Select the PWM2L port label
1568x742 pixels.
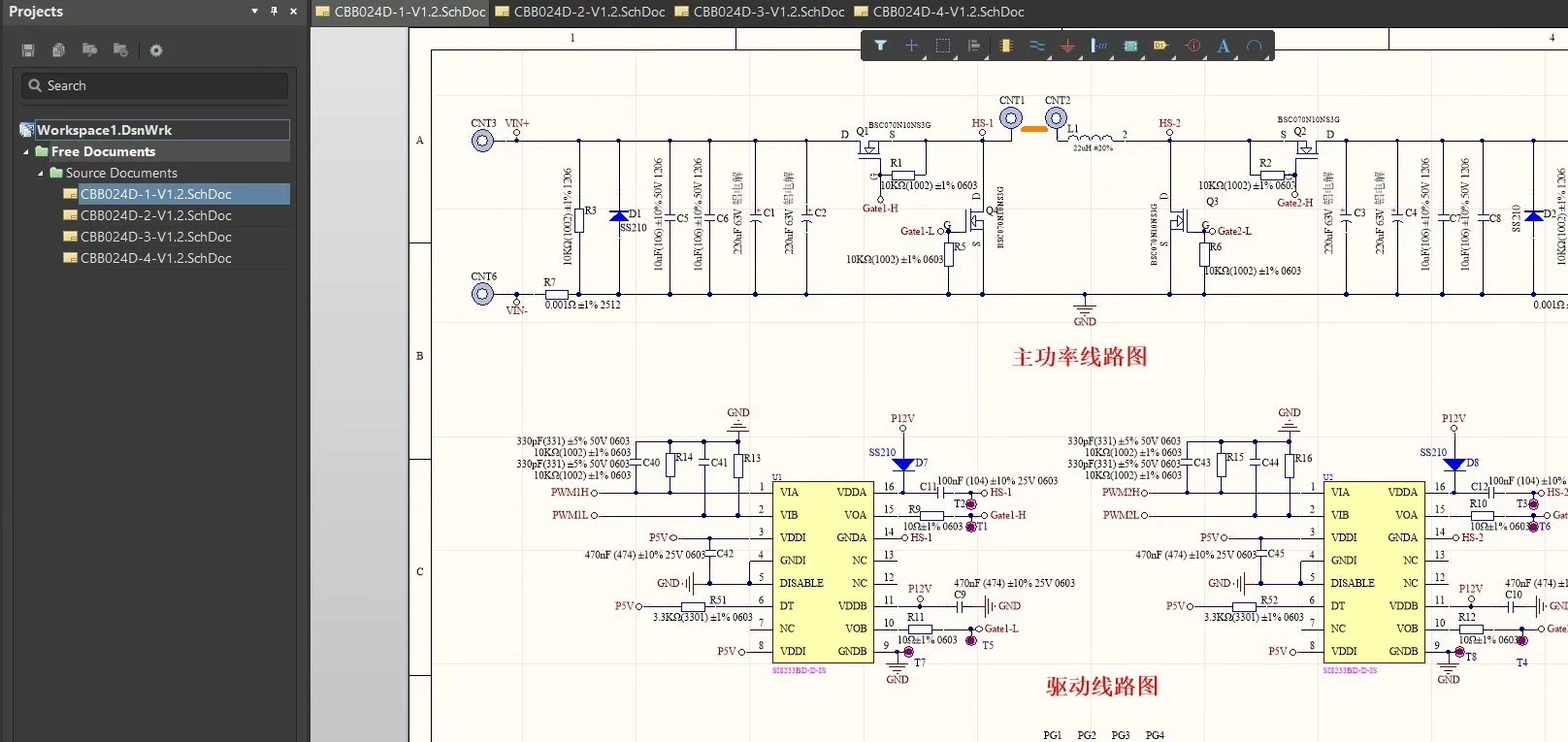[x=1121, y=515]
